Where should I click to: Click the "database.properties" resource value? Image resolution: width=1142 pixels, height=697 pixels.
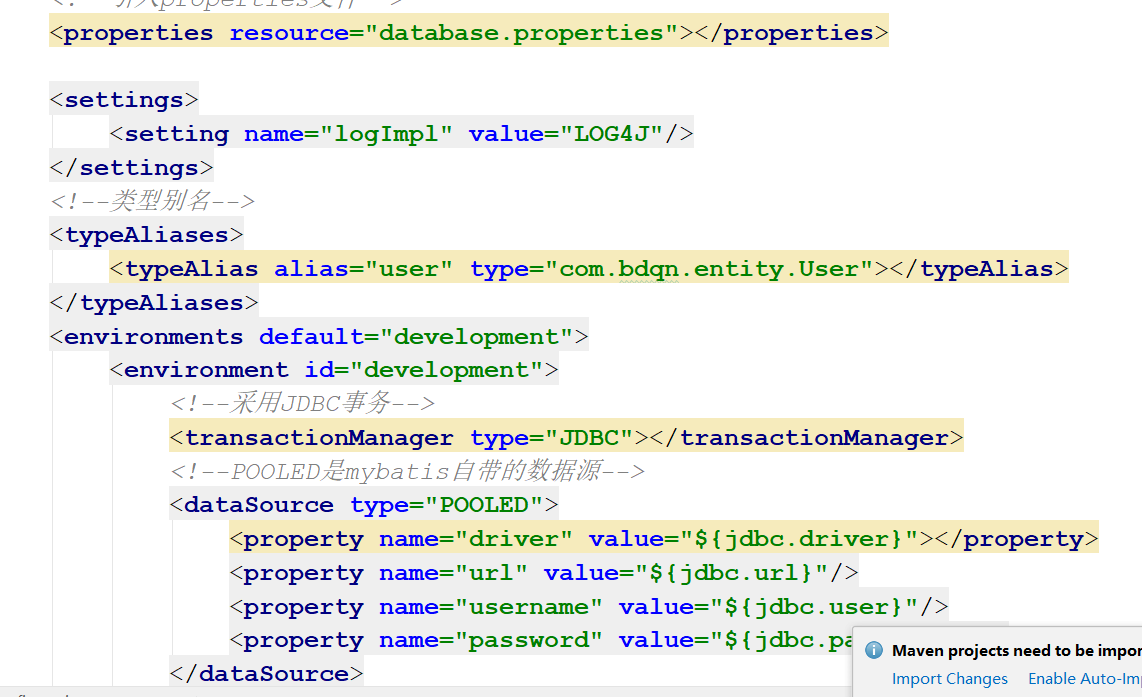[x=521, y=33]
